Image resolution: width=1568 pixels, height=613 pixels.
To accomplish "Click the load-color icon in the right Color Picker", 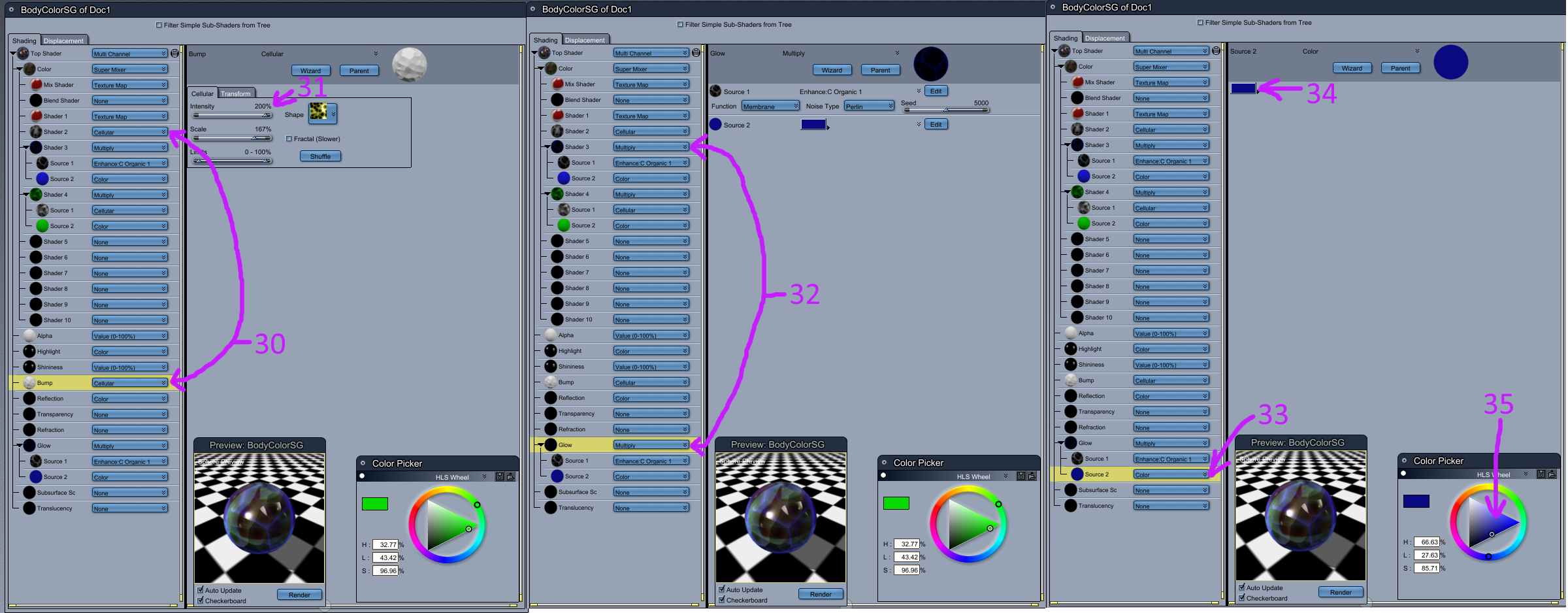I will [x=1552, y=474].
